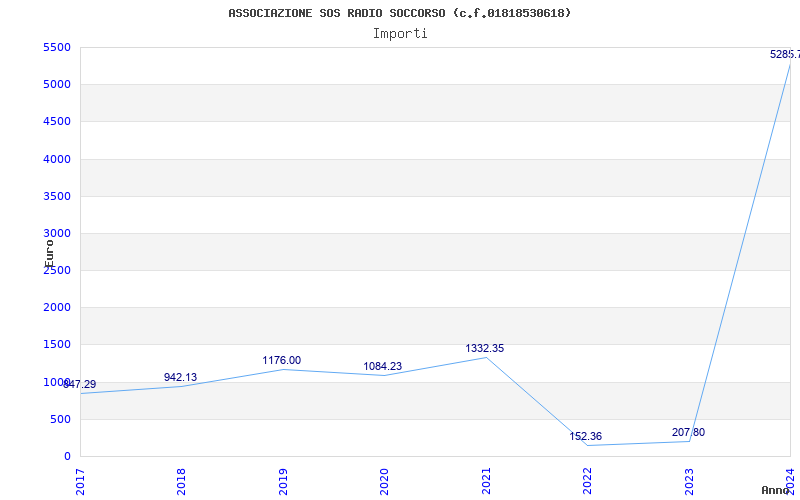
Task: Click the 1500 y-axis tick label
Action: [x=57, y=345]
